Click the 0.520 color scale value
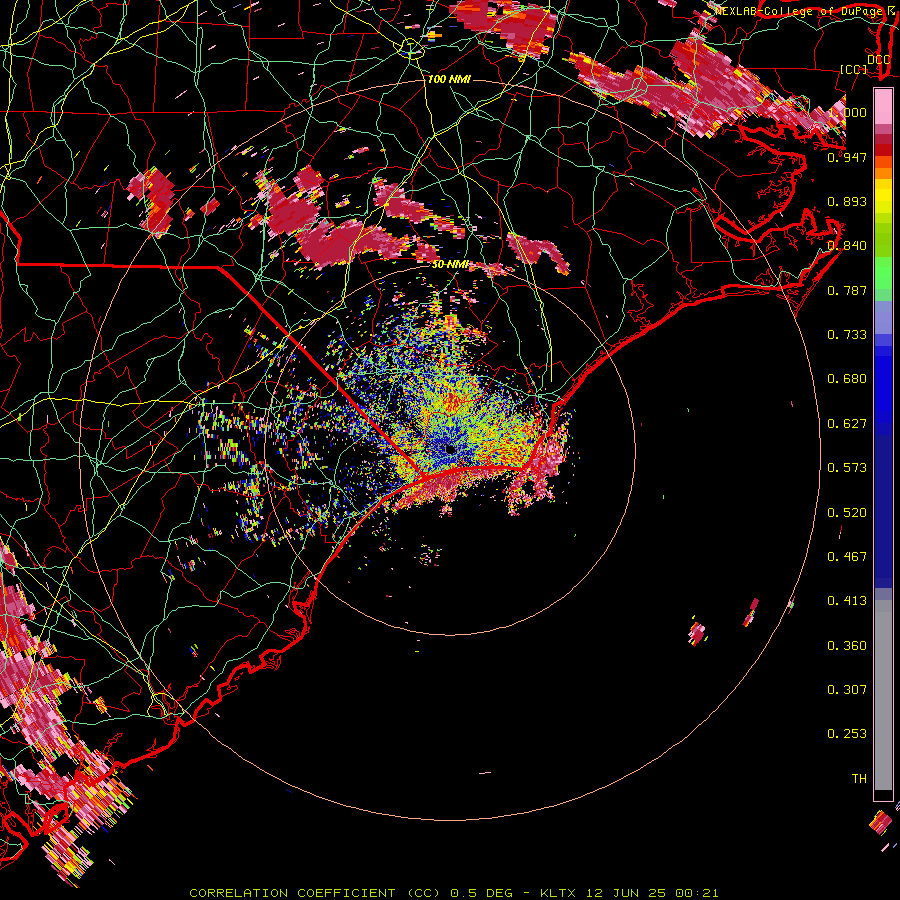The image size is (900, 900). (x=847, y=512)
